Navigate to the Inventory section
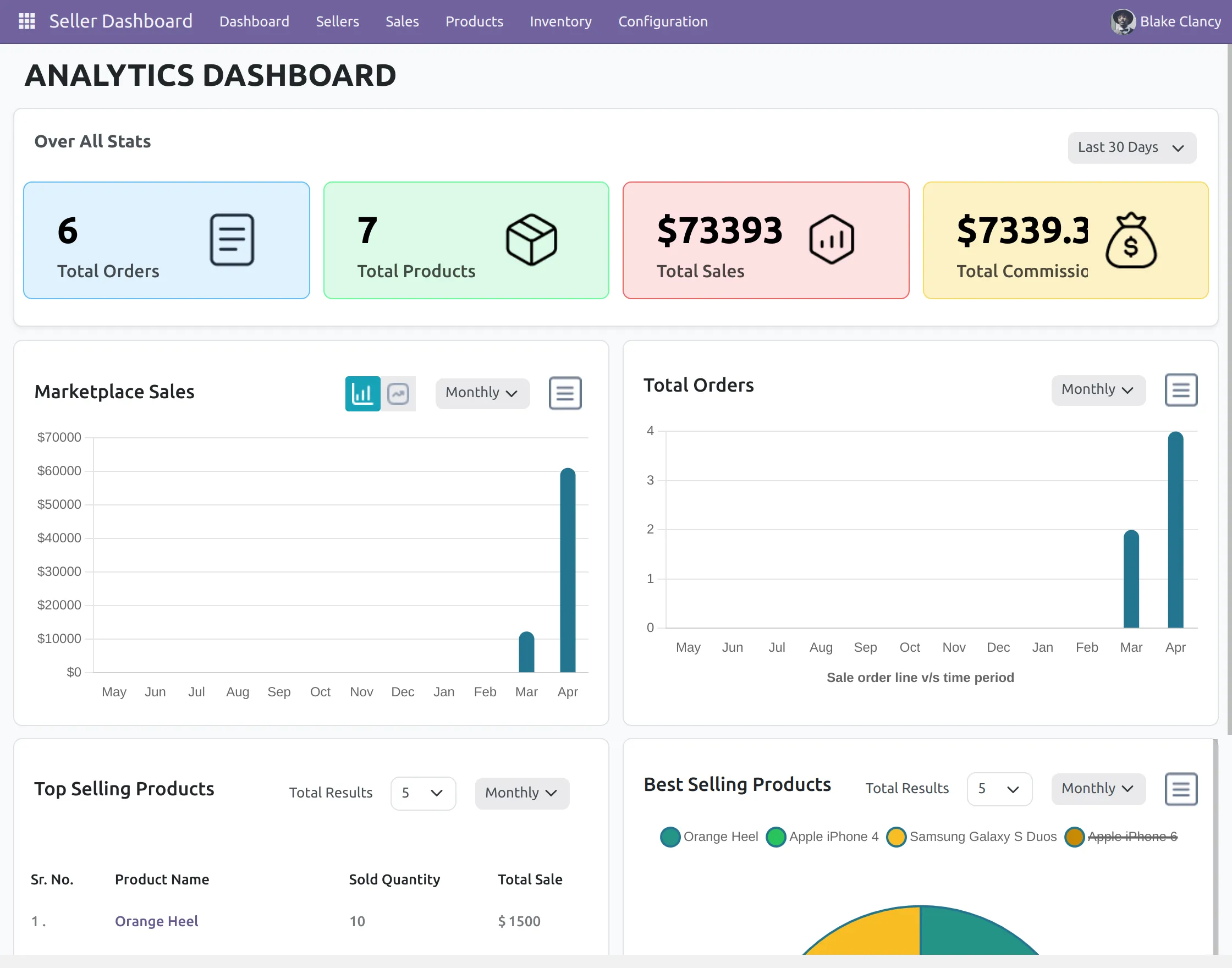This screenshot has height=968, width=1232. 560,21
